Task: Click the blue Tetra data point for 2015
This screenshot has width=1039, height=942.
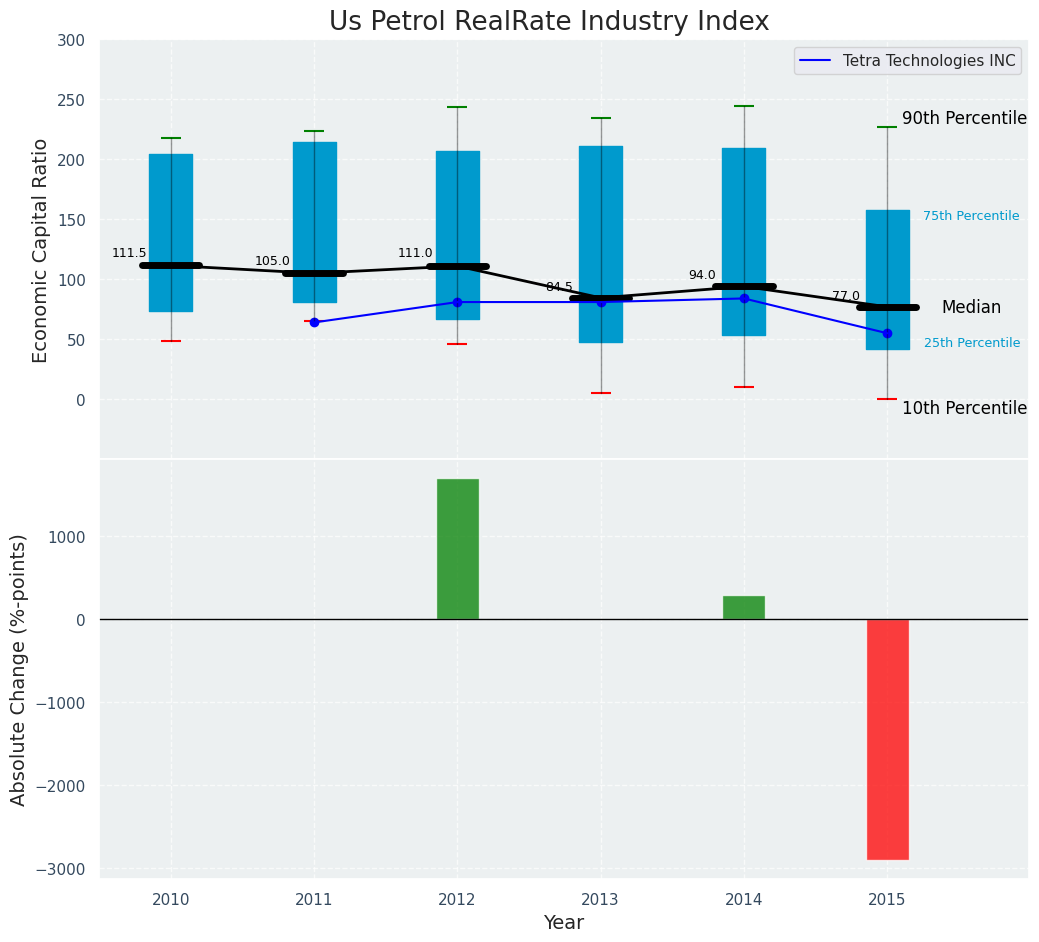Action: point(887,333)
